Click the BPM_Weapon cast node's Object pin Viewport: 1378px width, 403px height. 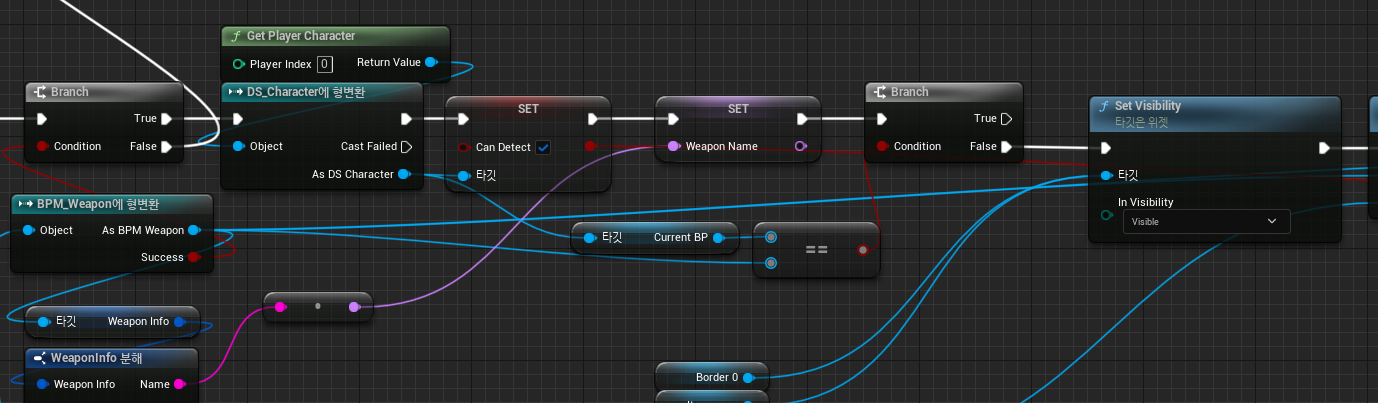28,230
